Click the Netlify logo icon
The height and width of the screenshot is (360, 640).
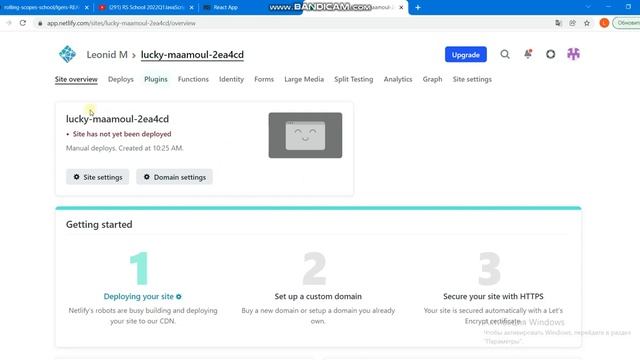(67, 54)
